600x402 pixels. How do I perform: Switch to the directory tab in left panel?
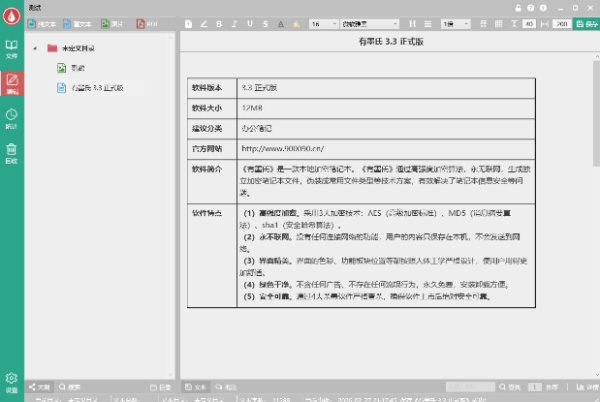[161, 387]
